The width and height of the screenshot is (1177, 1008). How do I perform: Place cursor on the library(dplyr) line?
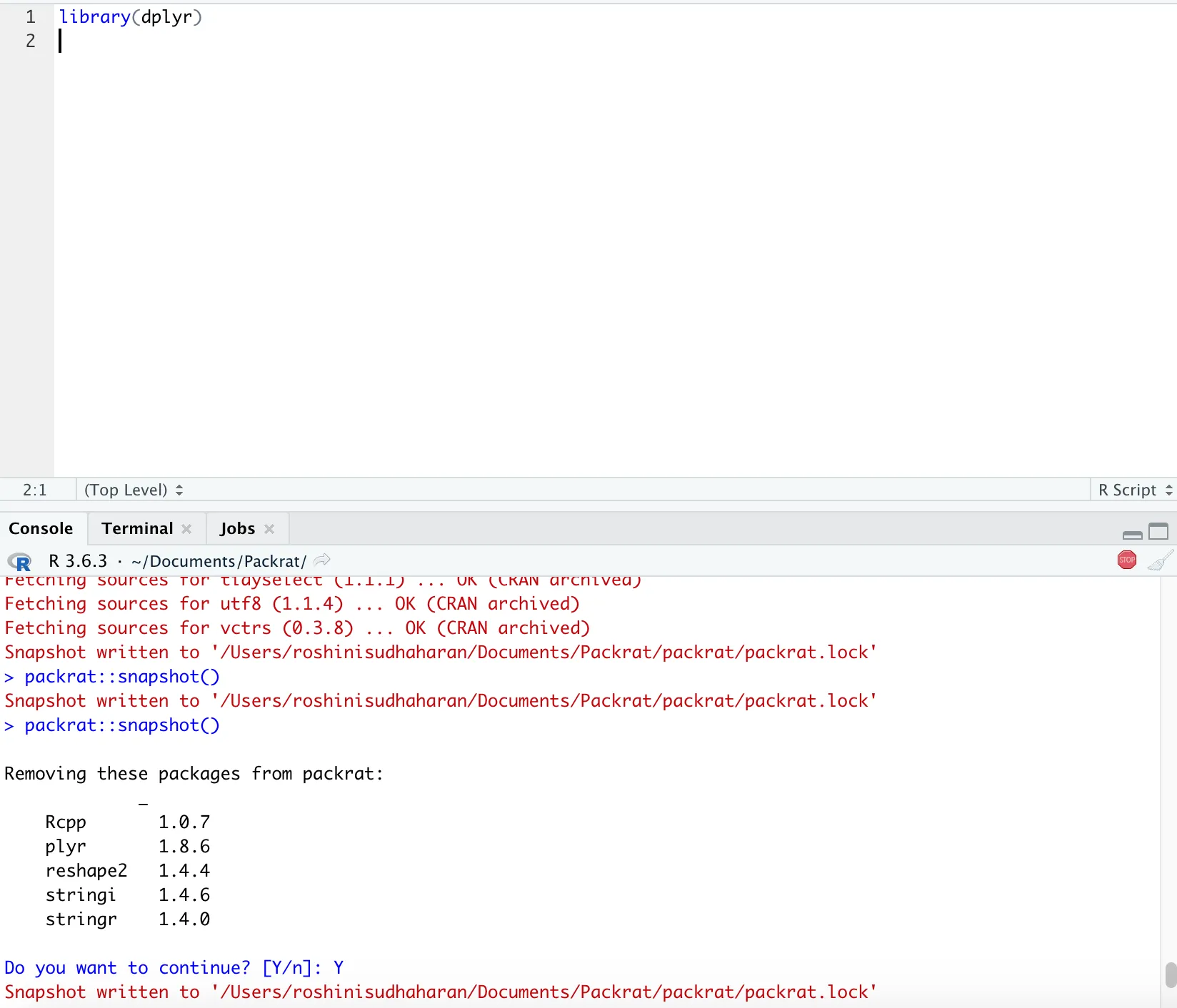(130, 17)
